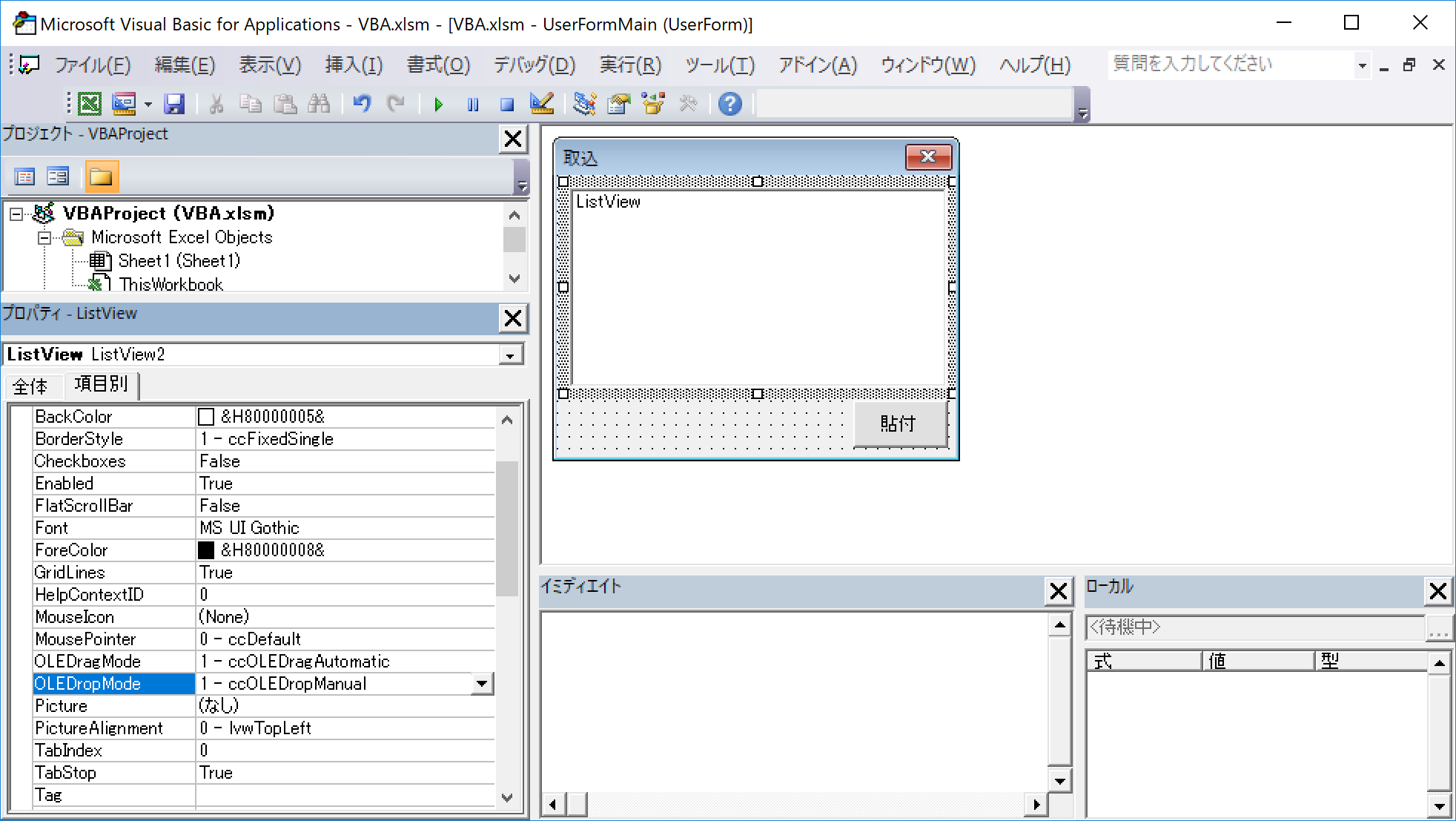Open the Project panel toolbar options arrow
The width and height of the screenshot is (1456, 821).
pyautogui.click(x=522, y=177)
